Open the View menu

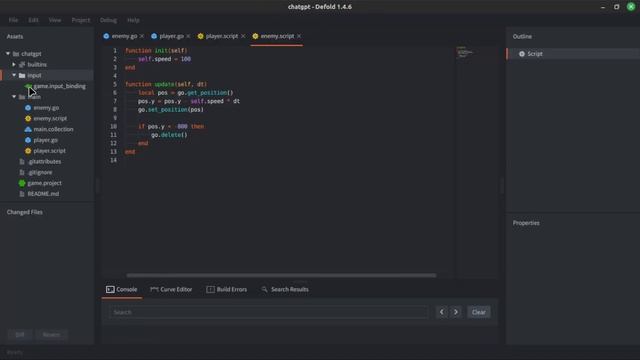(55, 20)
